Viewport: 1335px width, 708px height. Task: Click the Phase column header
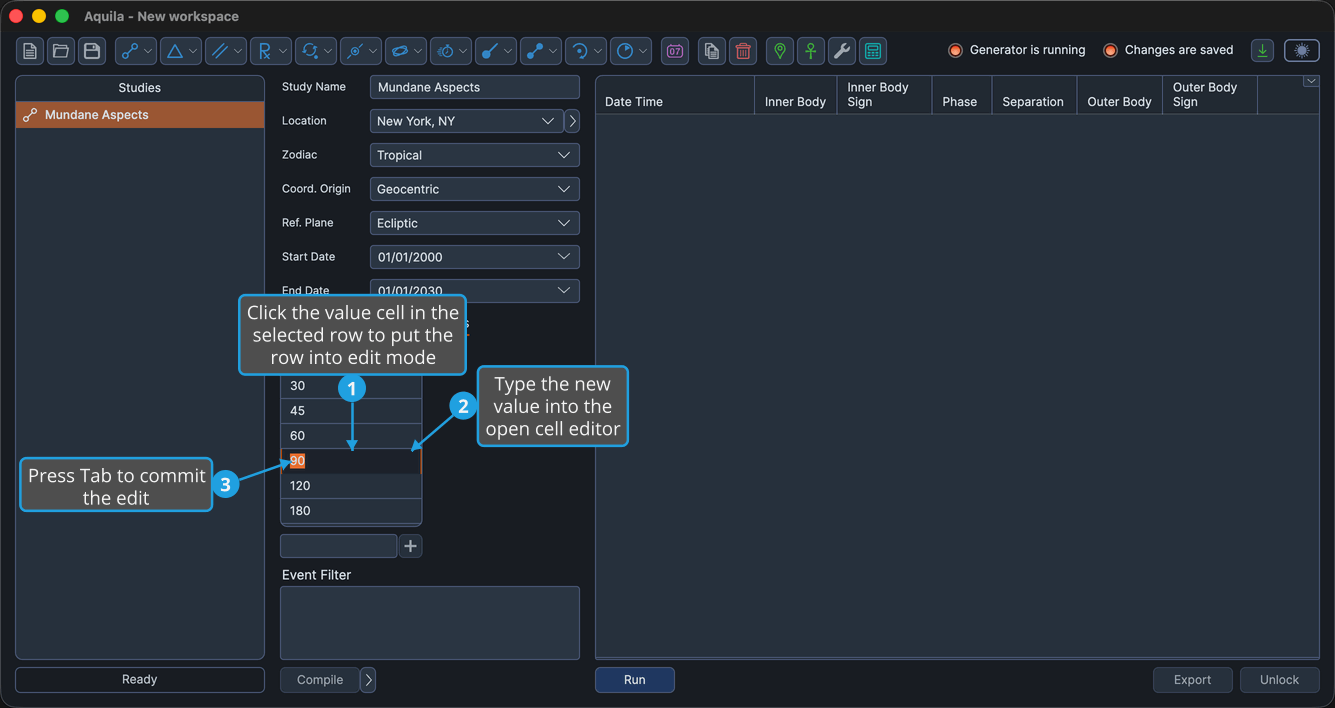tap(961, 95)
